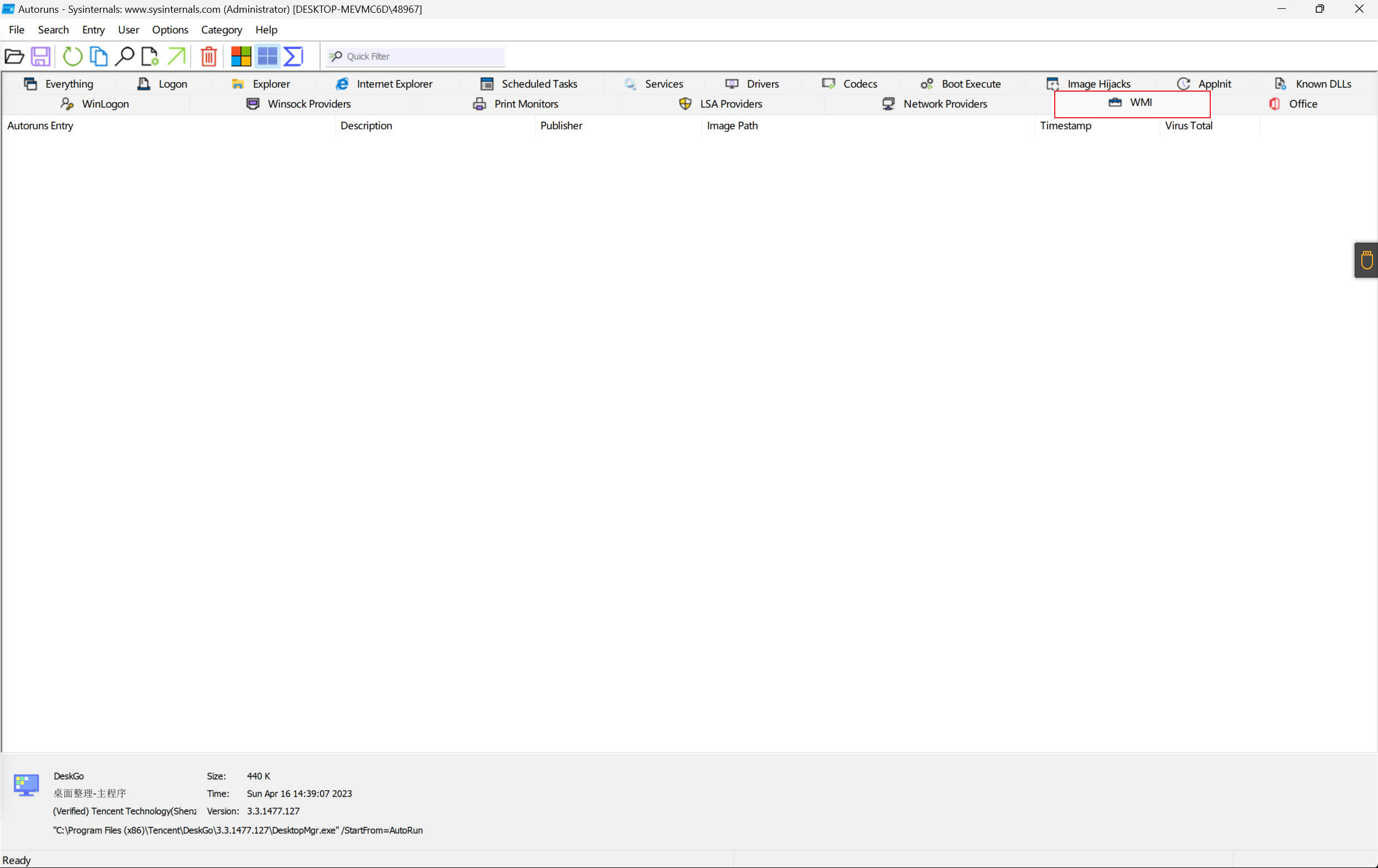Toggle the Hide Microsoft Entries colored-squares button
Viewport: 1378px width, 868px height.
[240, 56]
